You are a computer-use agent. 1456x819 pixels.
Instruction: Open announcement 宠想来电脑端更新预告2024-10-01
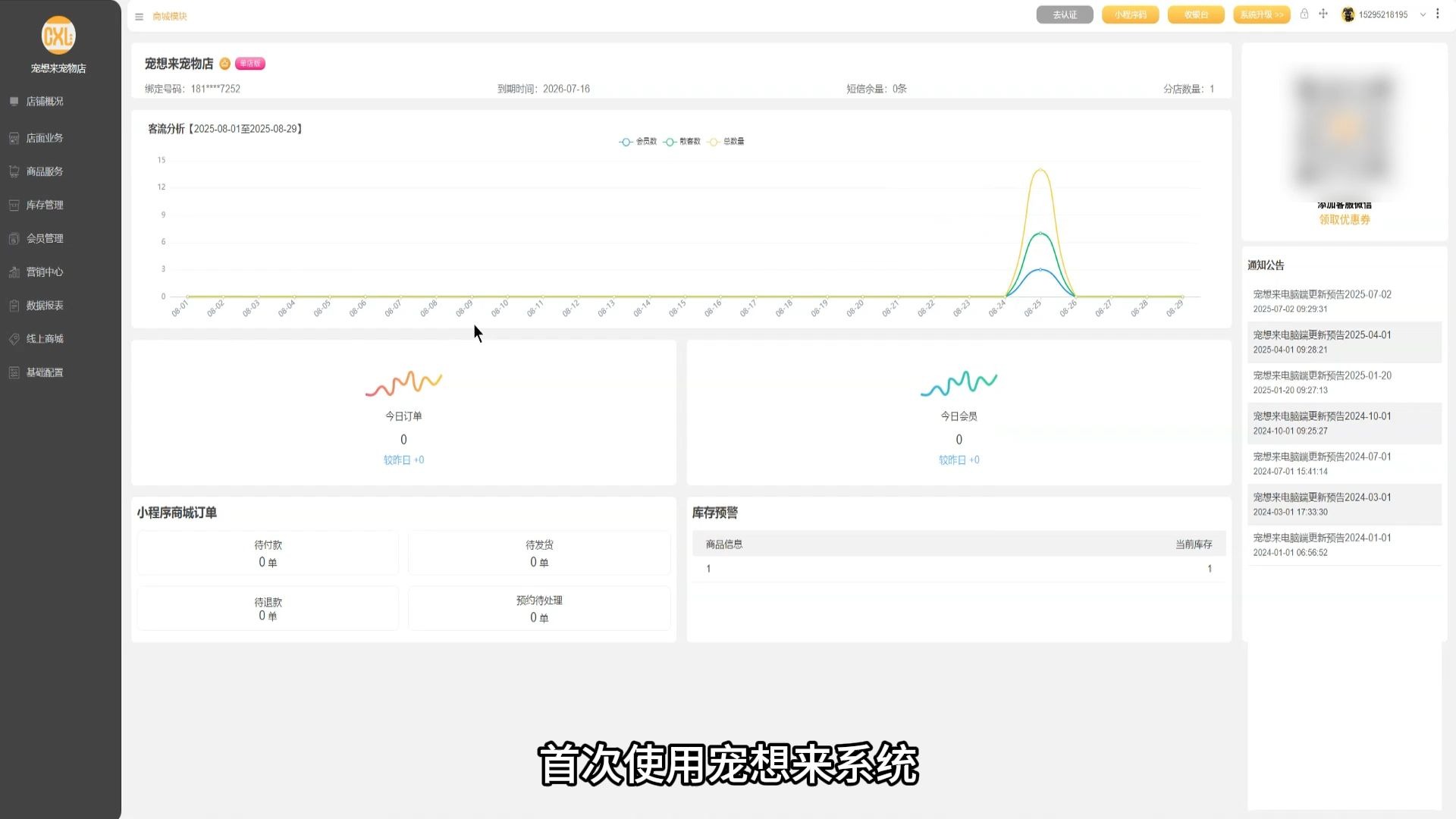1344,423
